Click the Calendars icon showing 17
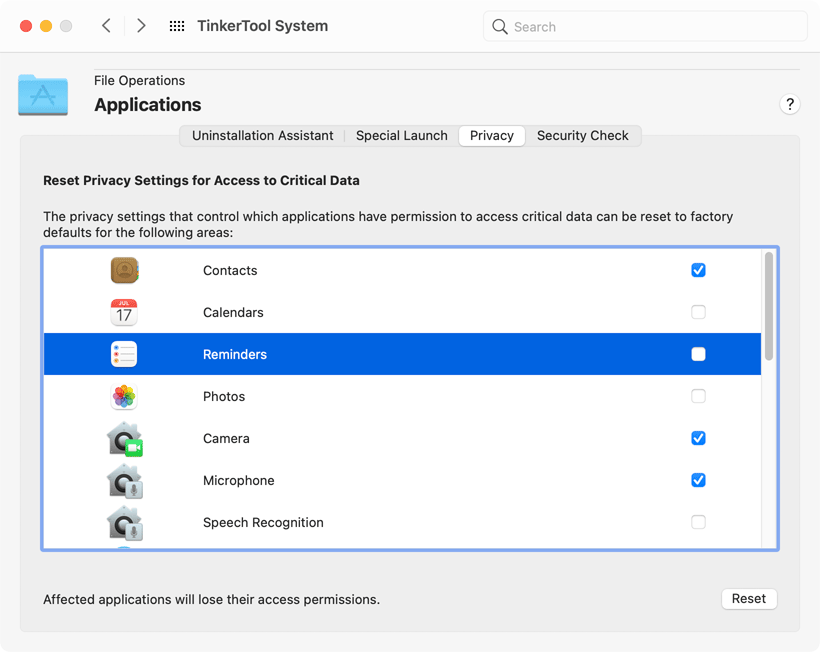Image resolution: width=820 pixels, height=652 pixels. click(x=124, y=312)
